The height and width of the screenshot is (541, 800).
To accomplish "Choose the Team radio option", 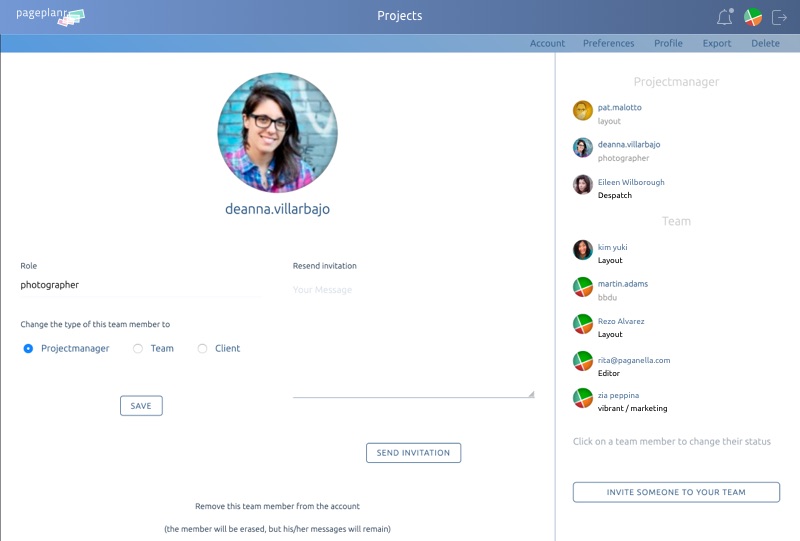I will pyautogui.click(x=138, y=349).
